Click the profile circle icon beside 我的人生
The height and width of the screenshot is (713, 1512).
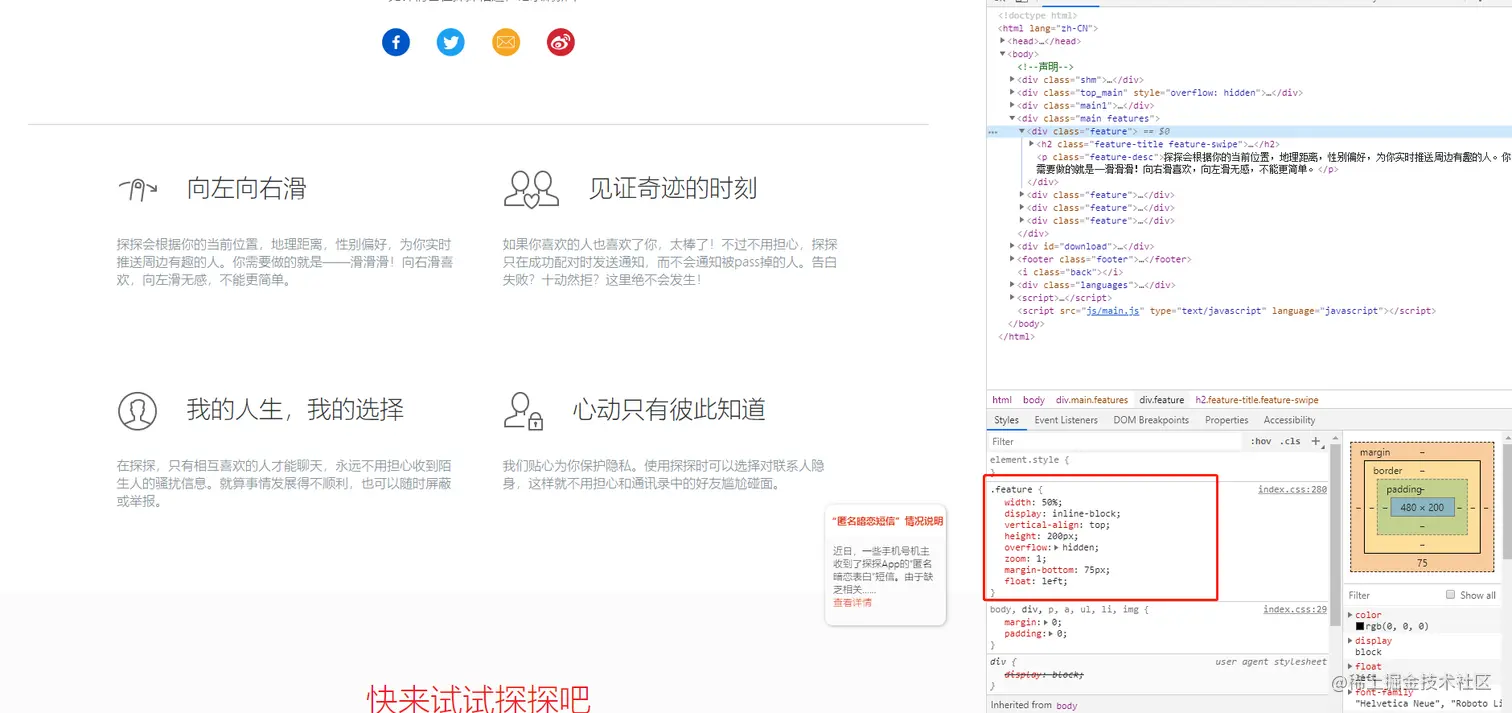point(137,410)
